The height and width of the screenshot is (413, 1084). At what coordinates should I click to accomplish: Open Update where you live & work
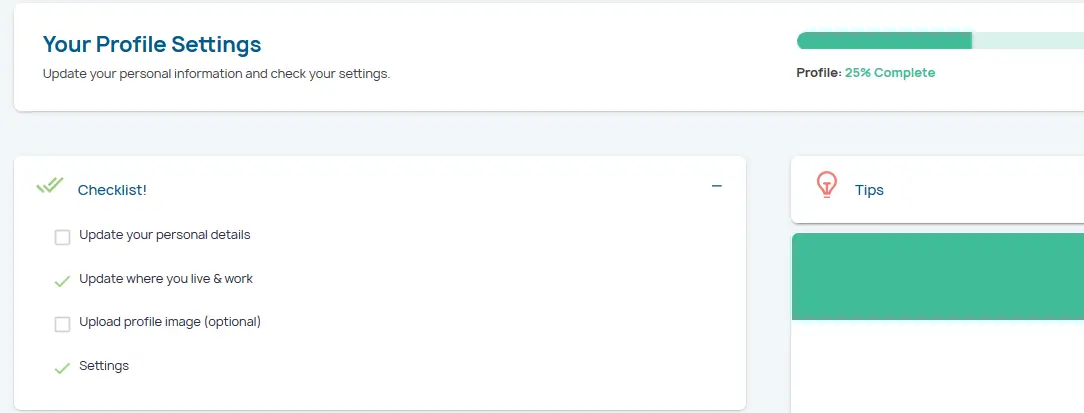[x=166, y=279]
